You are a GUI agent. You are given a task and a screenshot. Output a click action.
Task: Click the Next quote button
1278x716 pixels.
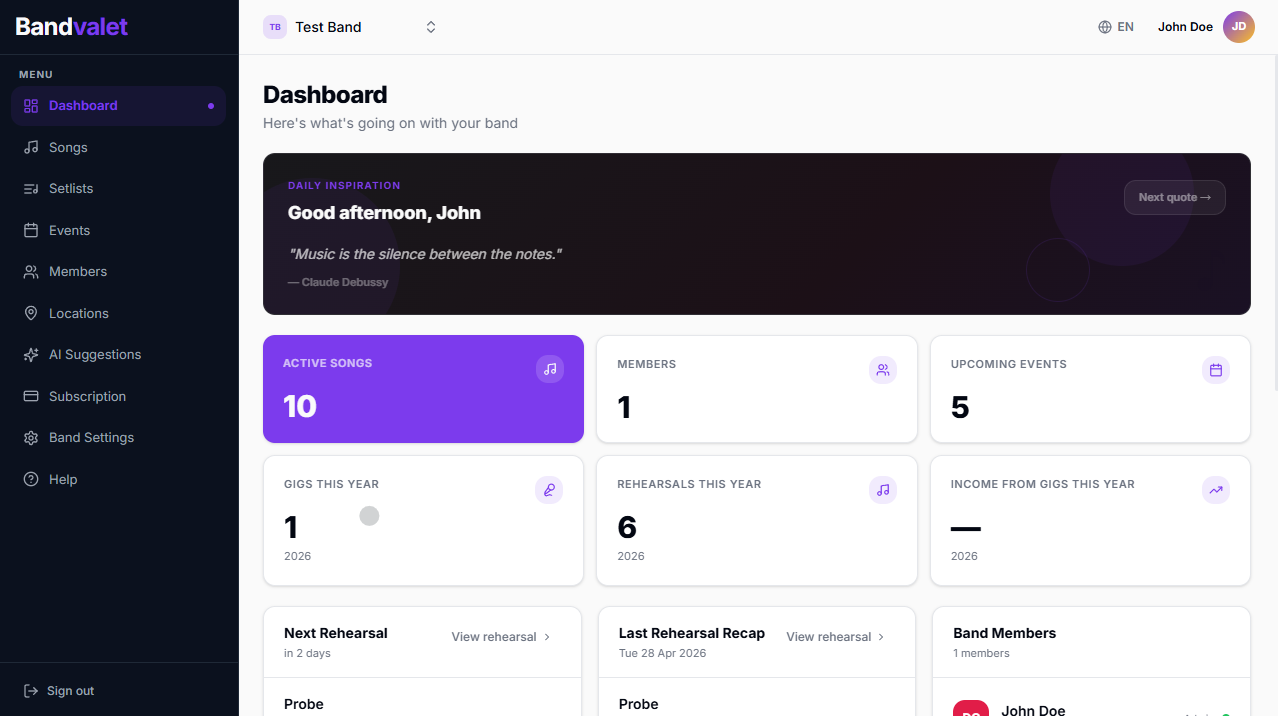tap(1175, 197)
